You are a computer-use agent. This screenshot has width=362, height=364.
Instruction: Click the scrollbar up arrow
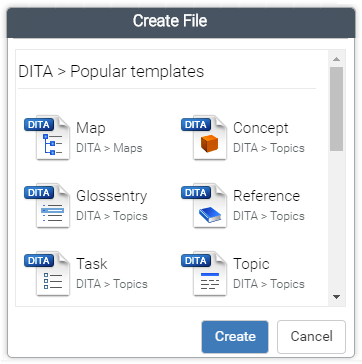click(x=336, y=59)
